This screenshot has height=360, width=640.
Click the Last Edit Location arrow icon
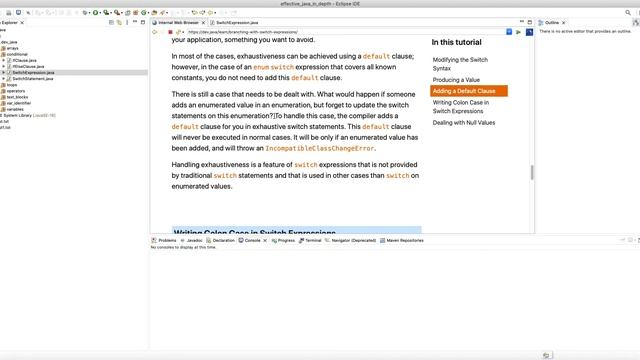[194, 13]
